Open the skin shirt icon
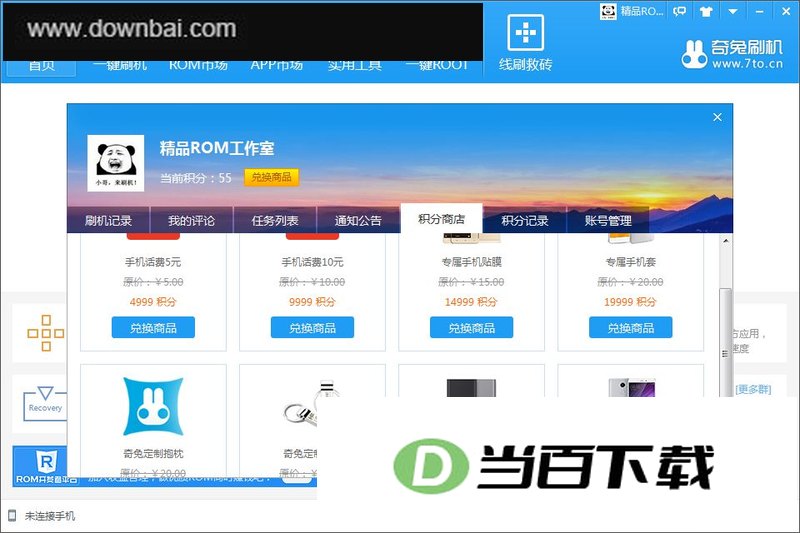The height and width of the screenshot is (533, 800). click(706, 11)
